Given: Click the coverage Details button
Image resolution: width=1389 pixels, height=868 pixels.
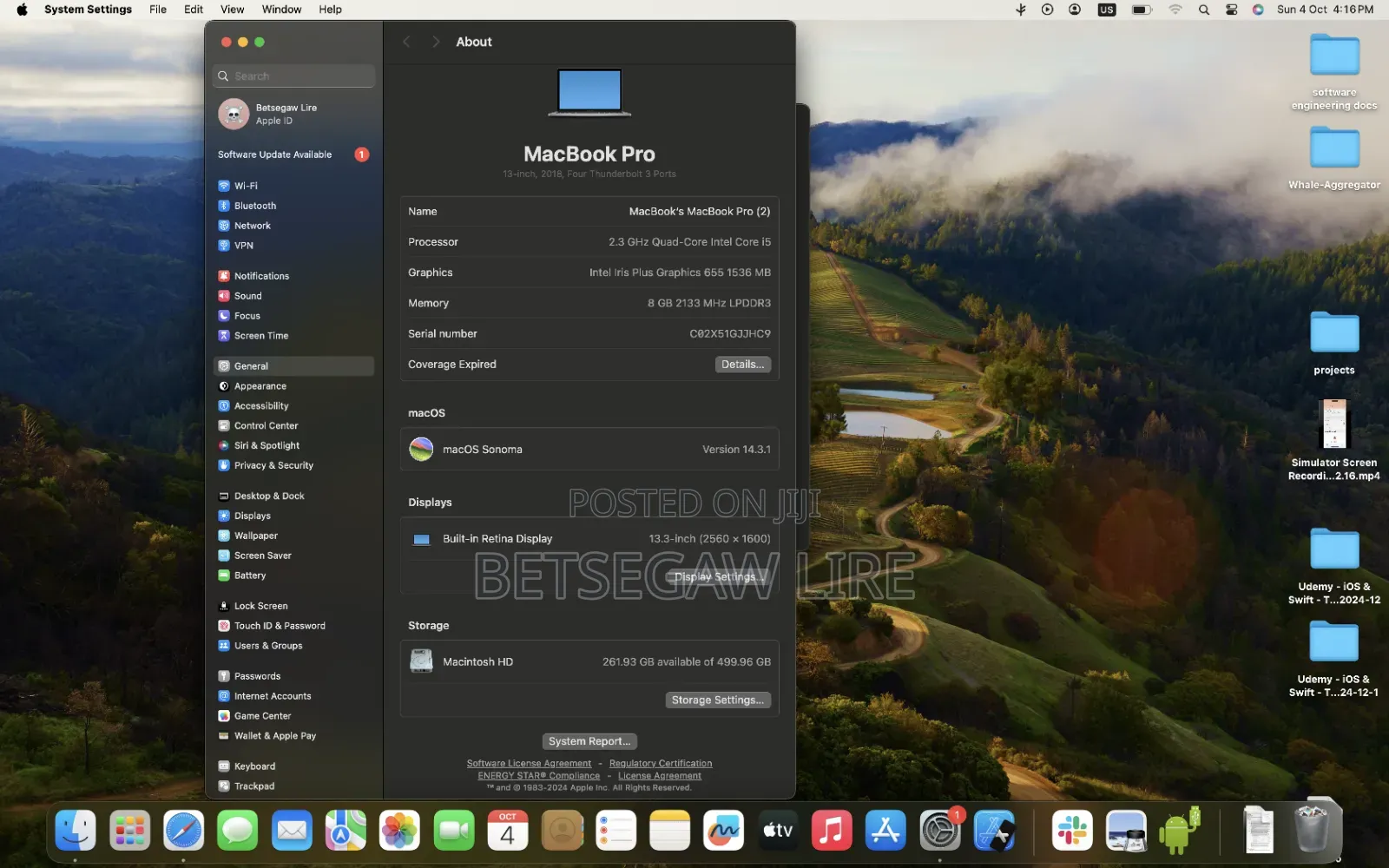Looking at the screenshot, I should [x=743, y=365].
